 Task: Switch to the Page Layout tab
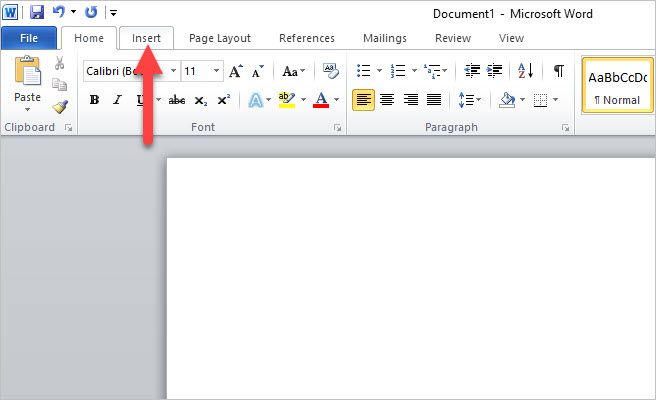tap(220, 38)
